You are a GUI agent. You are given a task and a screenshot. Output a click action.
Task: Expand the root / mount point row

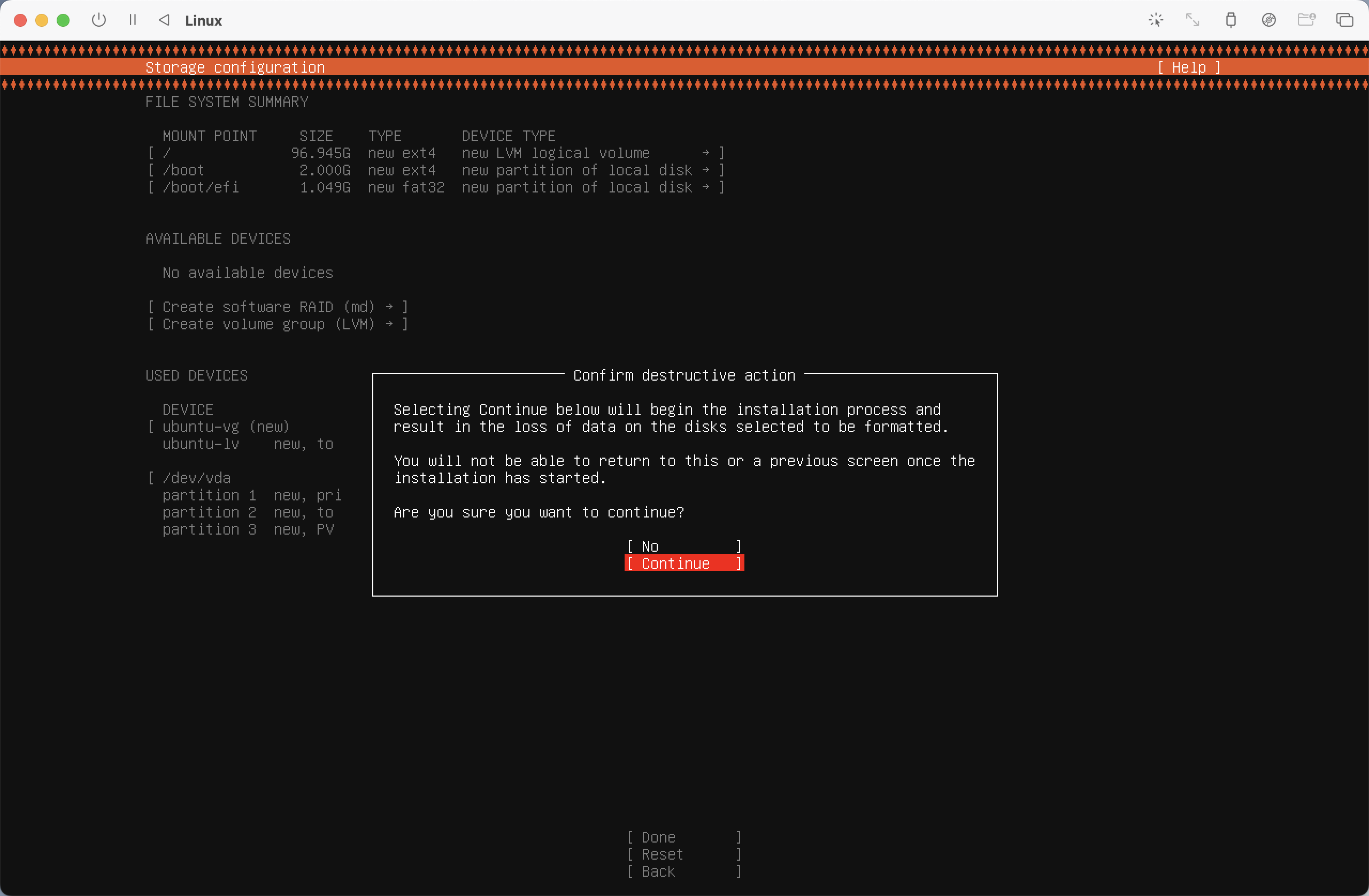(x=435, y=153)
